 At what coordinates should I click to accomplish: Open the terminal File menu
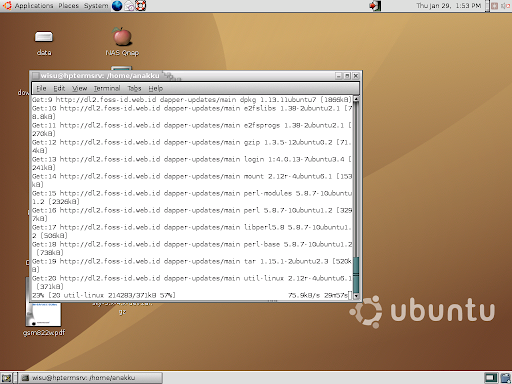[41, 88]
